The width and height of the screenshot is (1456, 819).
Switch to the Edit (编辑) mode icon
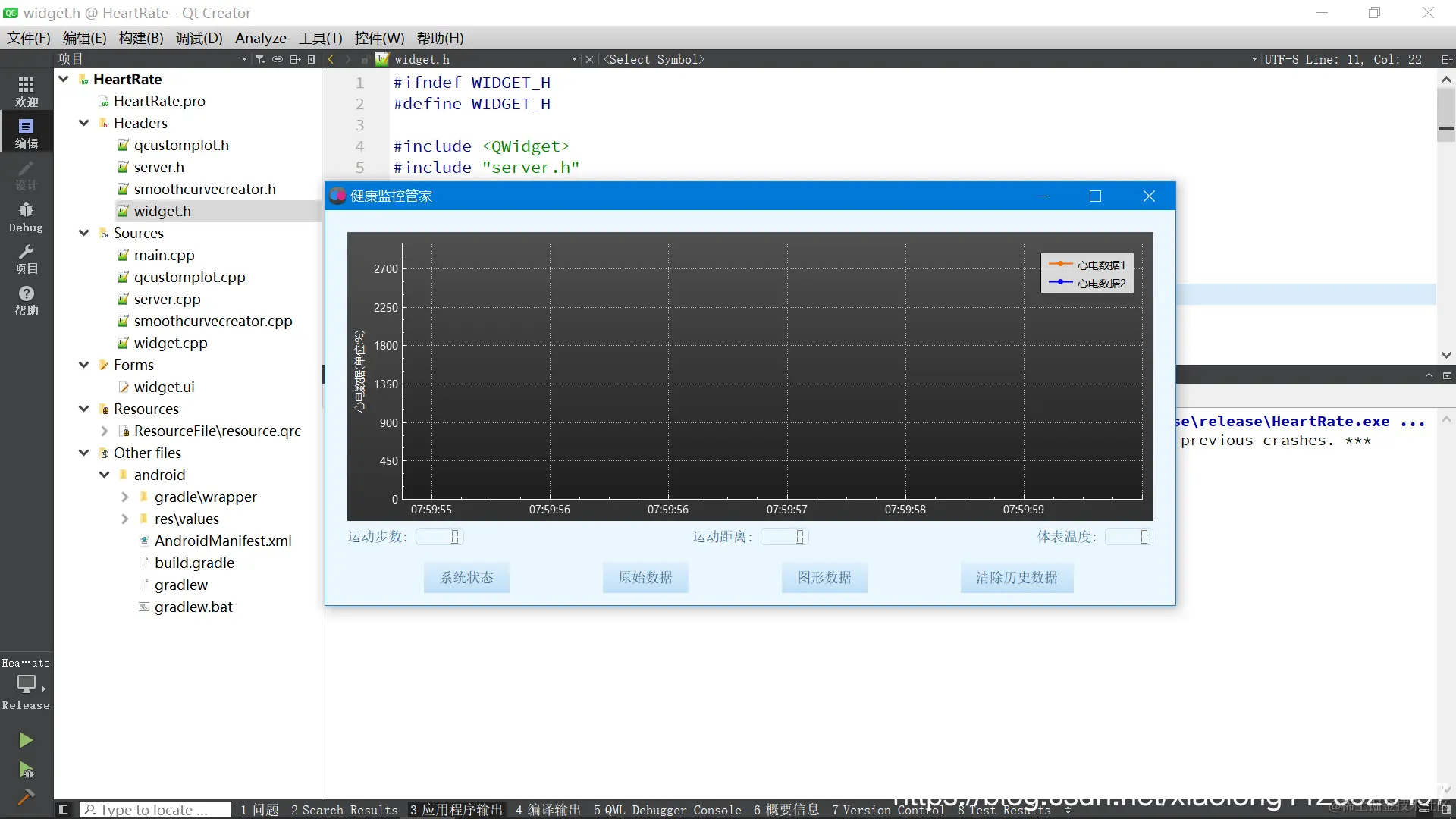click(26, 133)
